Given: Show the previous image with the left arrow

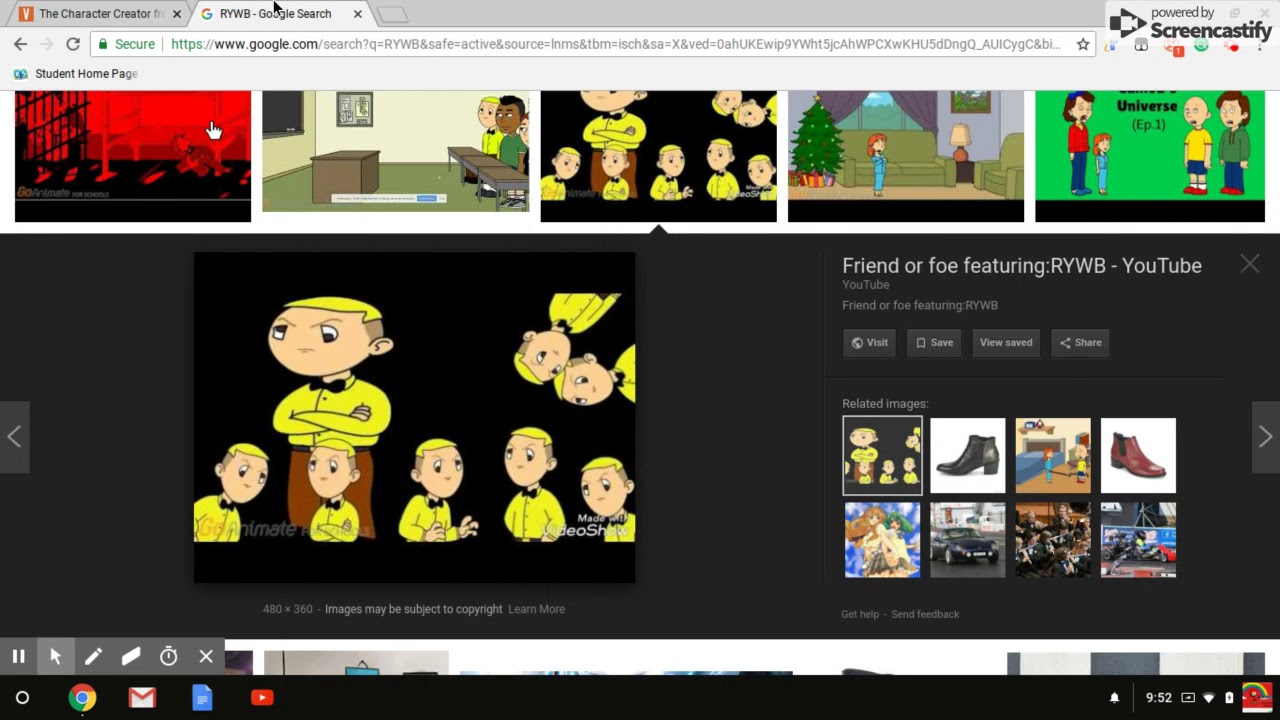Looking at the screenshot, I should click(x=14, y=436).
